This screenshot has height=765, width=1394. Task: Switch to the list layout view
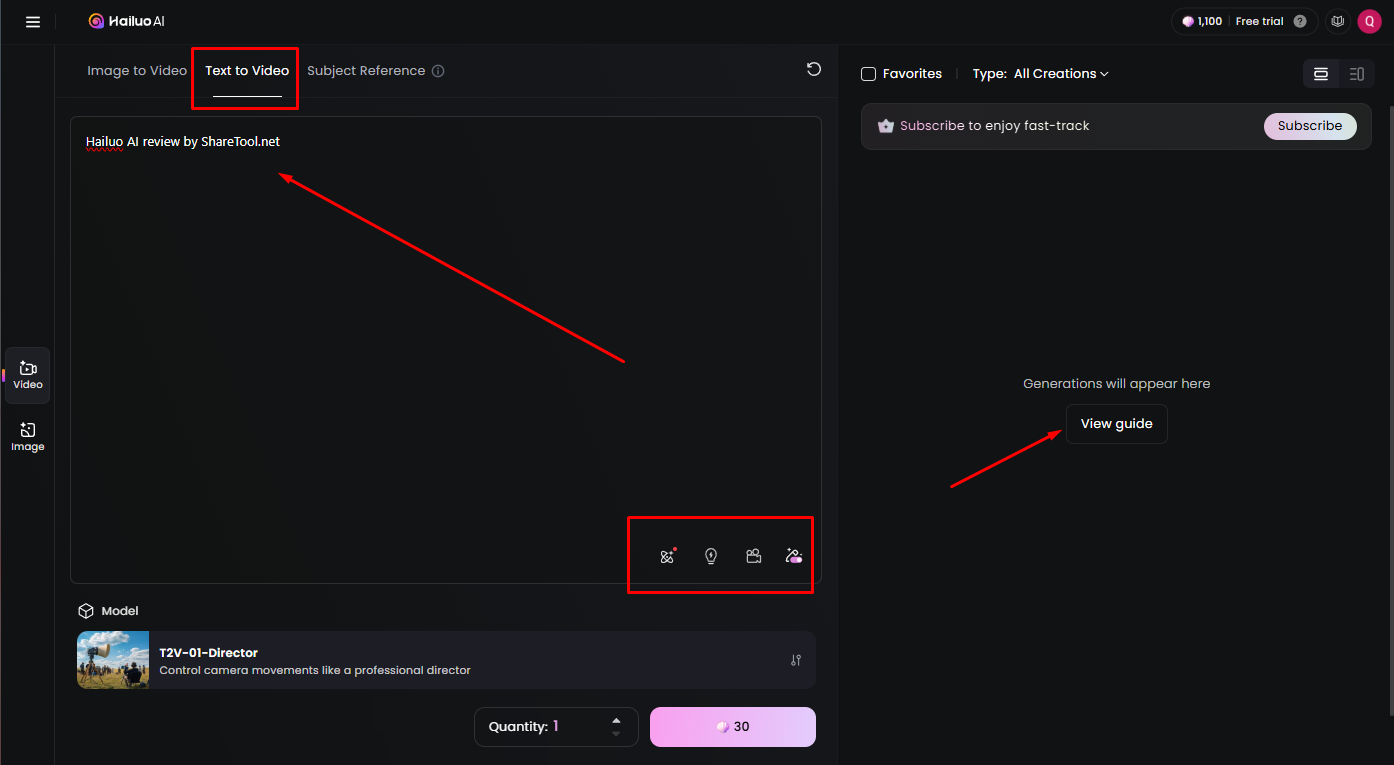1357,74
